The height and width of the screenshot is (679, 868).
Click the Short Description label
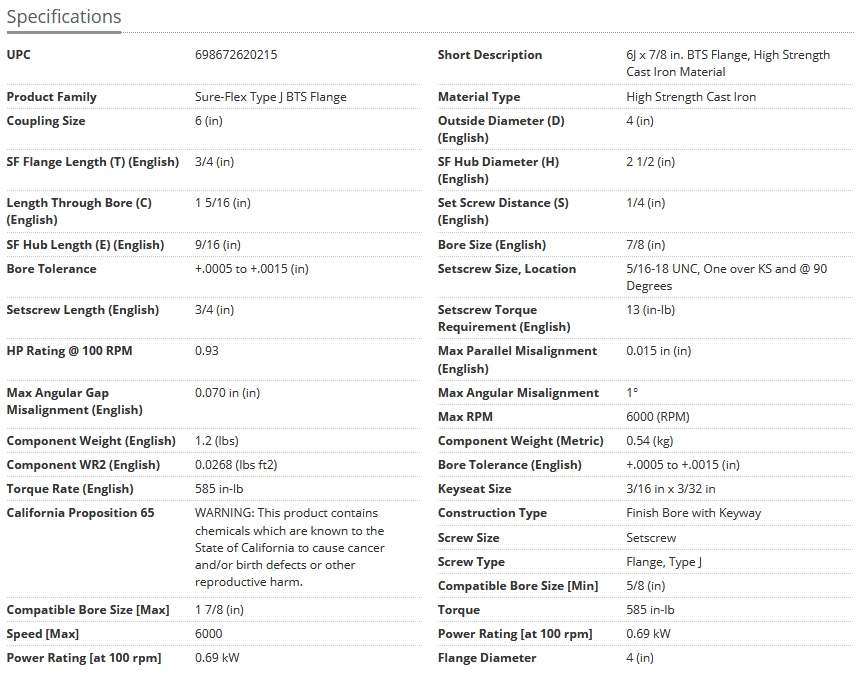[490, 55]
